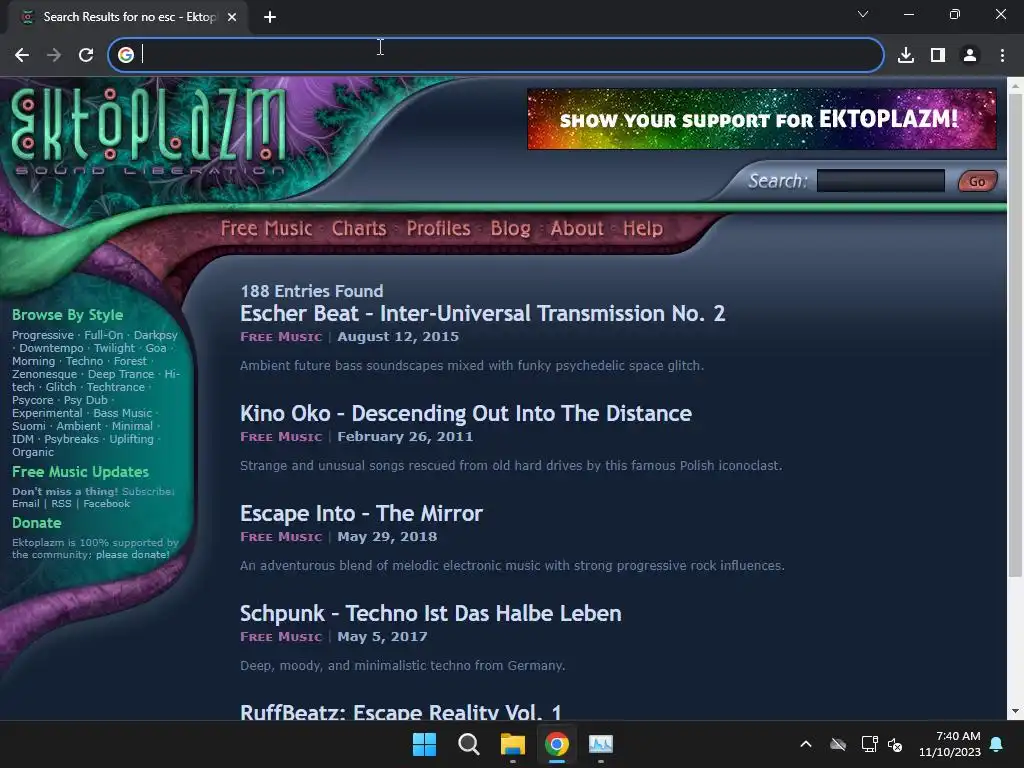Open Kino Oko Descending Out entry
The width and height of the screenshot is (1024, 768).
point(466,413)
